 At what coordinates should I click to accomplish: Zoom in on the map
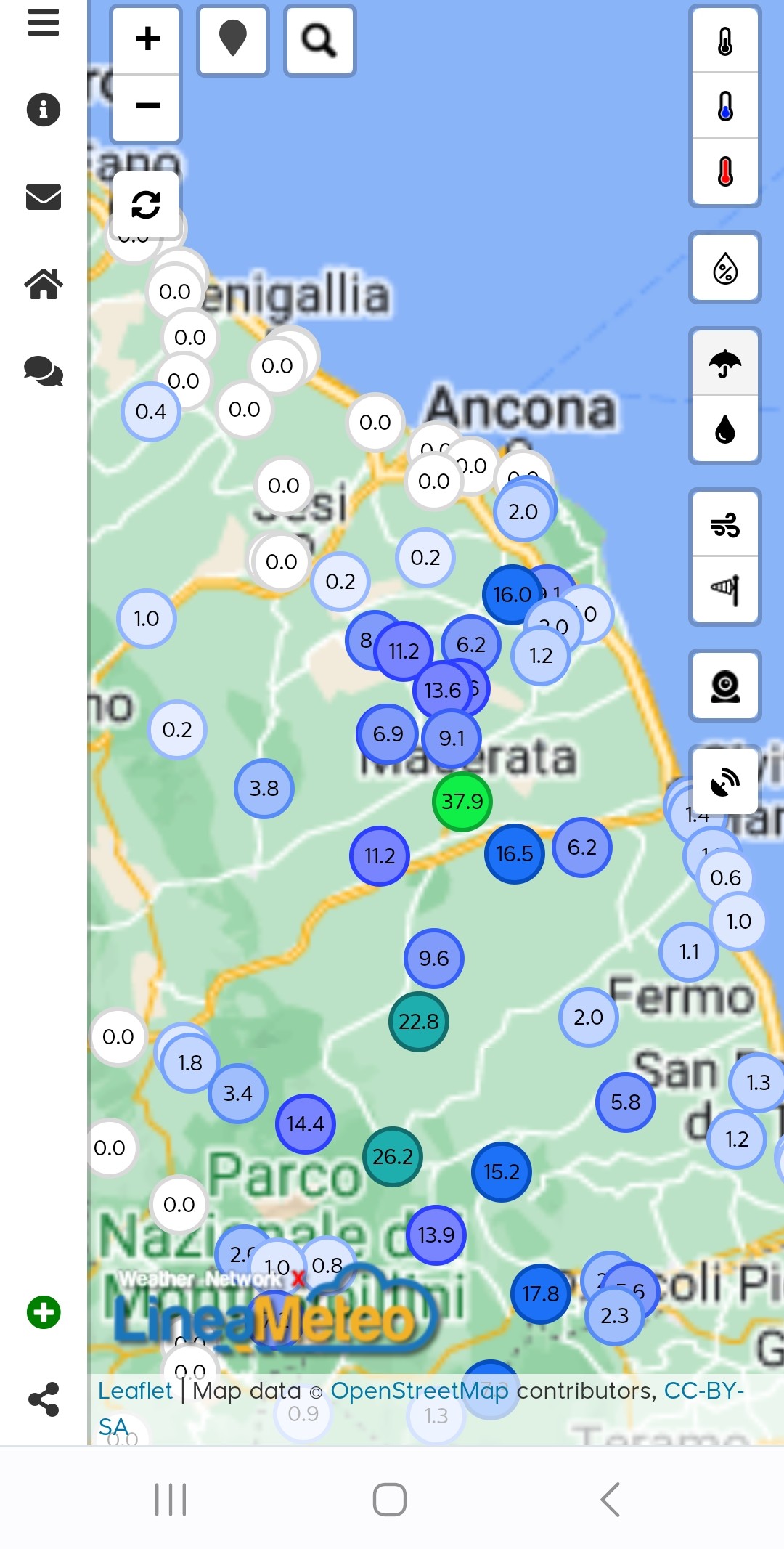coord(147,39)
